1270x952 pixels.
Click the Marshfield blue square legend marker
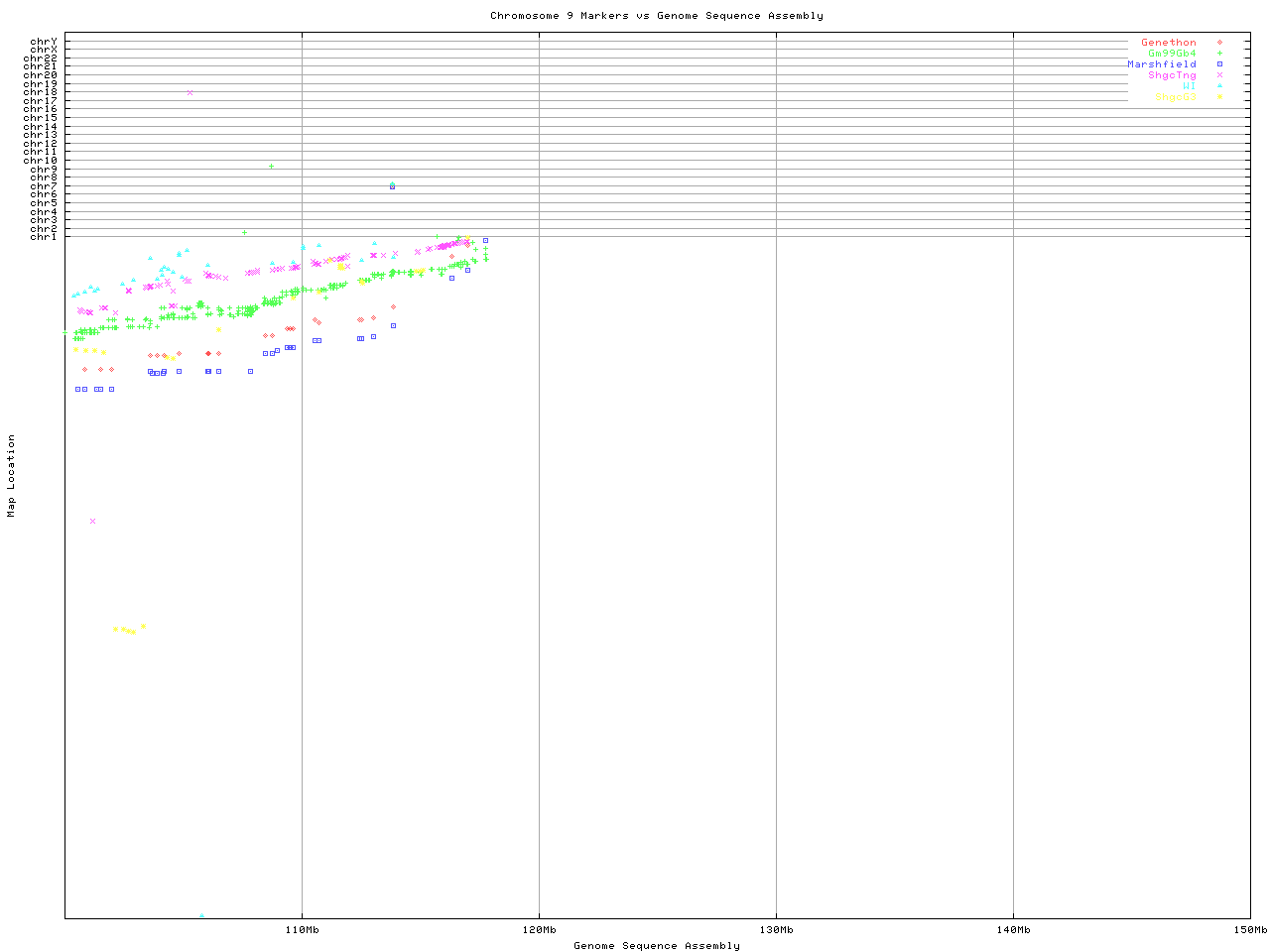click(x=1219, y=64)
